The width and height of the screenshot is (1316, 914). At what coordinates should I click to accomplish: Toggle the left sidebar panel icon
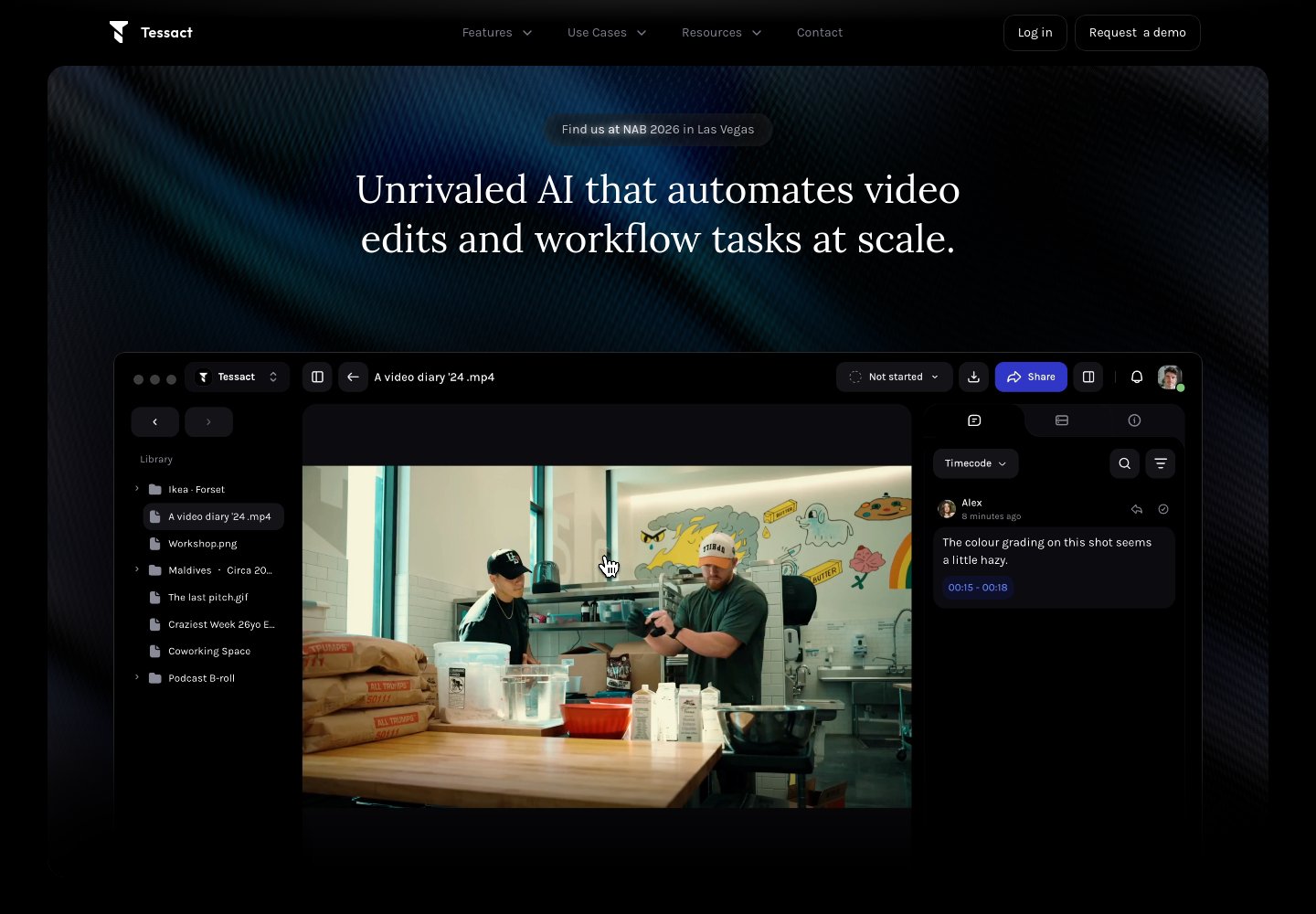318,377
